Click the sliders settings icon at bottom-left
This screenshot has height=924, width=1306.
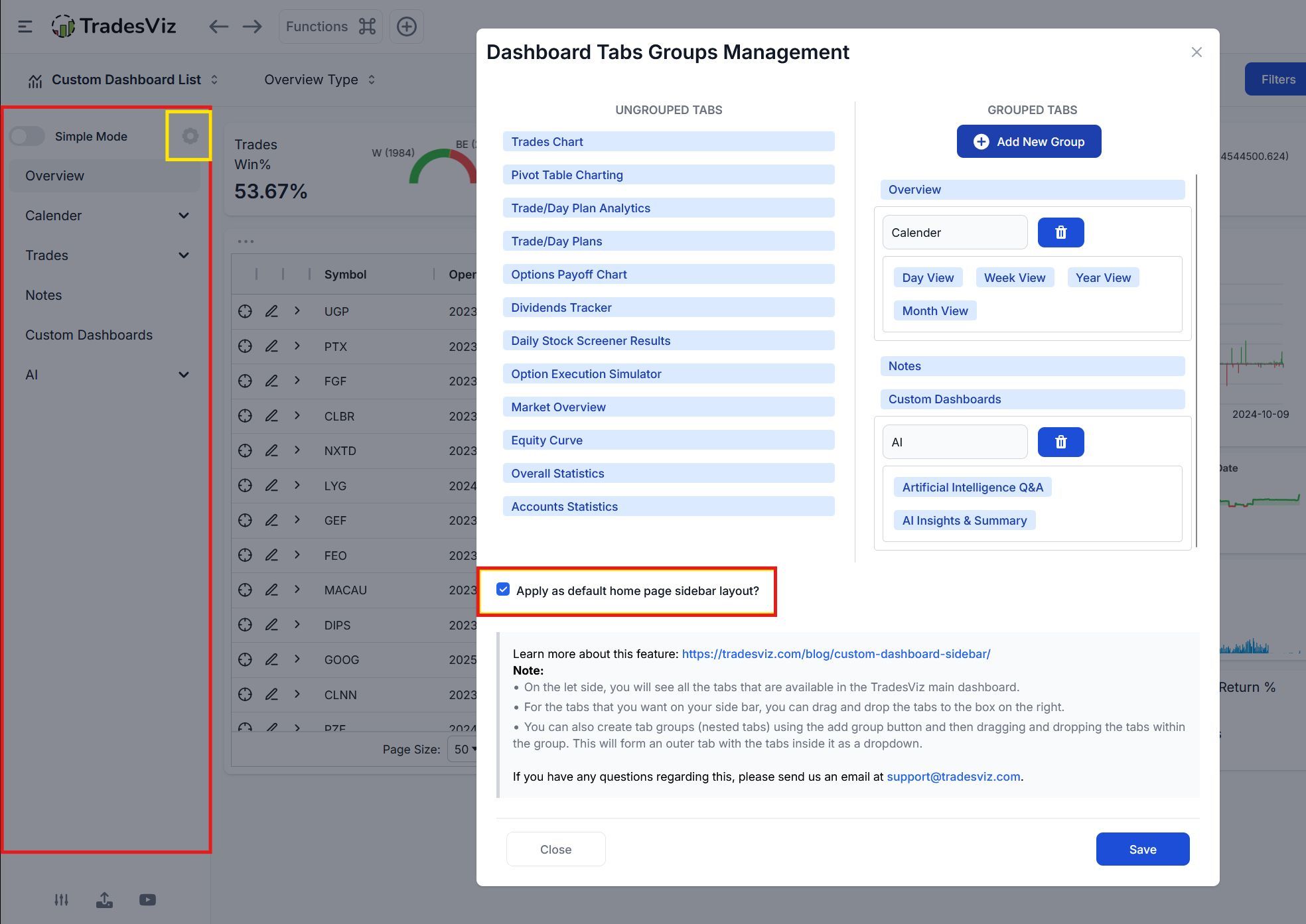61,900
